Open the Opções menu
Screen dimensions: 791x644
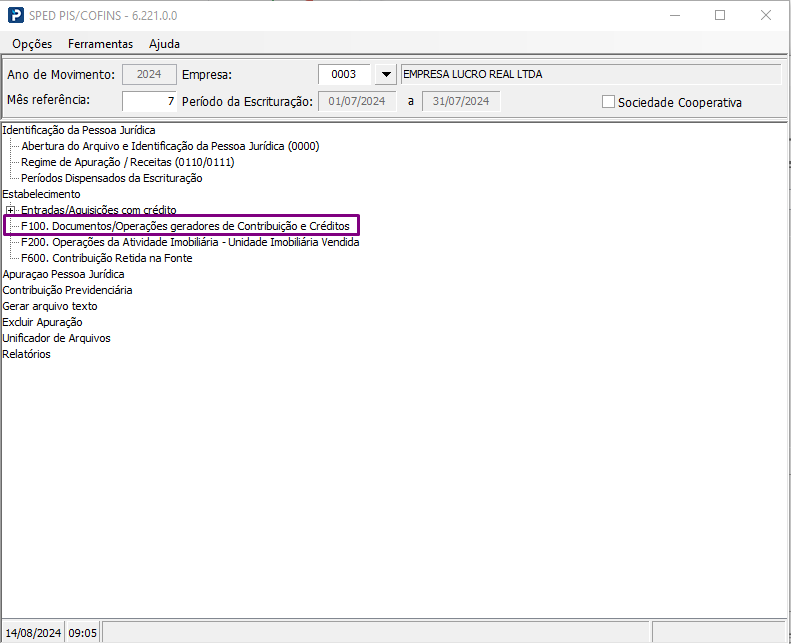click(x=32, y=44)
